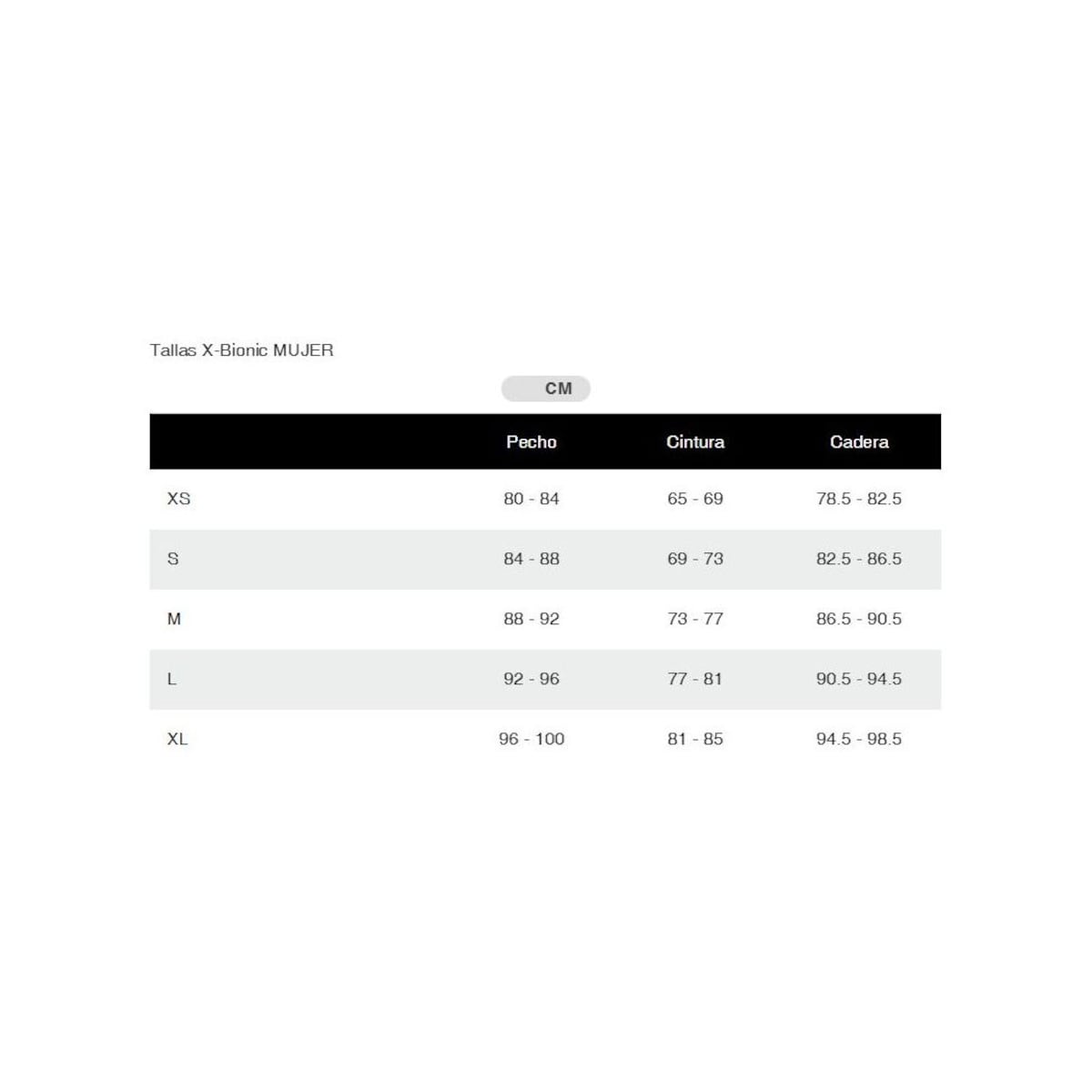Click the 92 - 96 chest cell
The width and height of the screenshot is (1092, 1092).
point(531,679)
